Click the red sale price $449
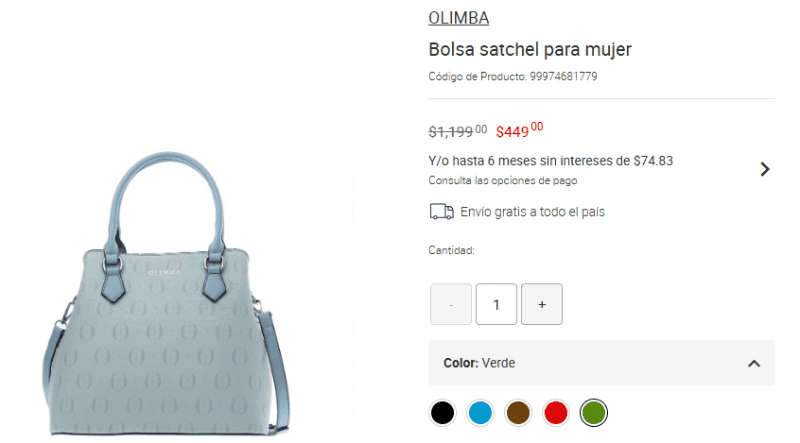The height and width of the screenshot is (443, 800). point(519,131)
